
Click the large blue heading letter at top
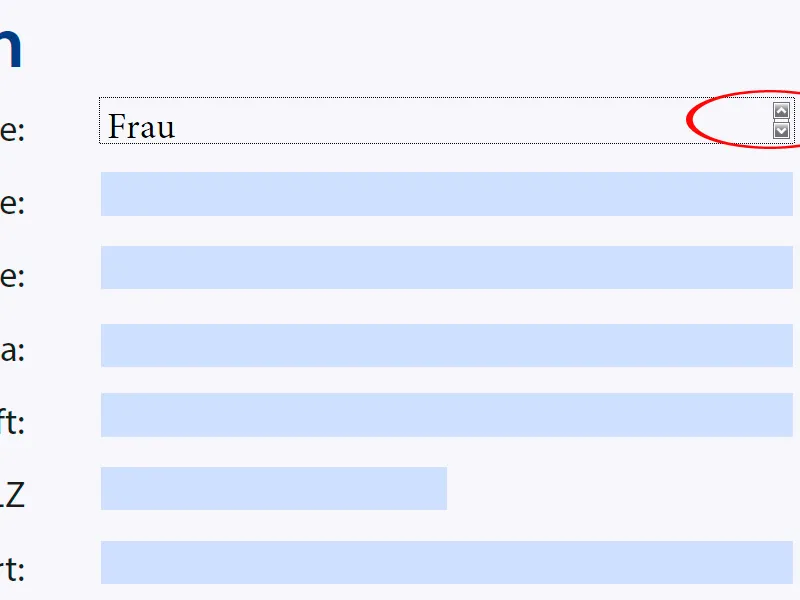click(x=9, y=50)
